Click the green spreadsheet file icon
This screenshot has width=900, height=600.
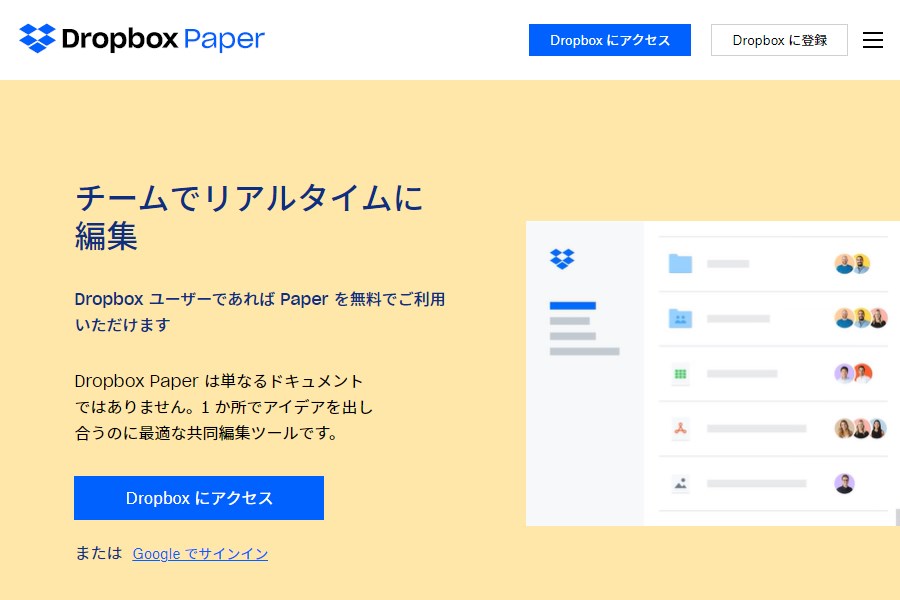tap(680, 374)
